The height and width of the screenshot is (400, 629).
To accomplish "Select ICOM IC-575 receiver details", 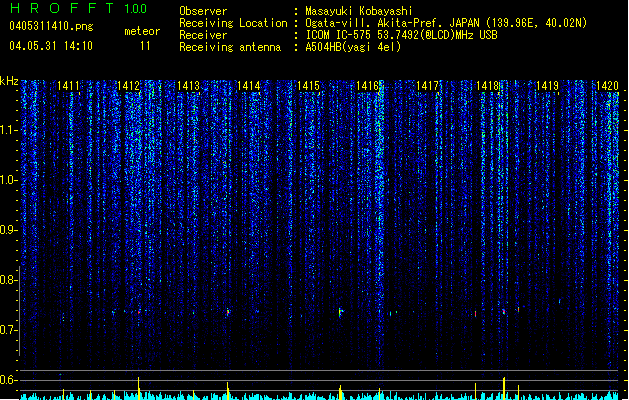I will 402,35.
